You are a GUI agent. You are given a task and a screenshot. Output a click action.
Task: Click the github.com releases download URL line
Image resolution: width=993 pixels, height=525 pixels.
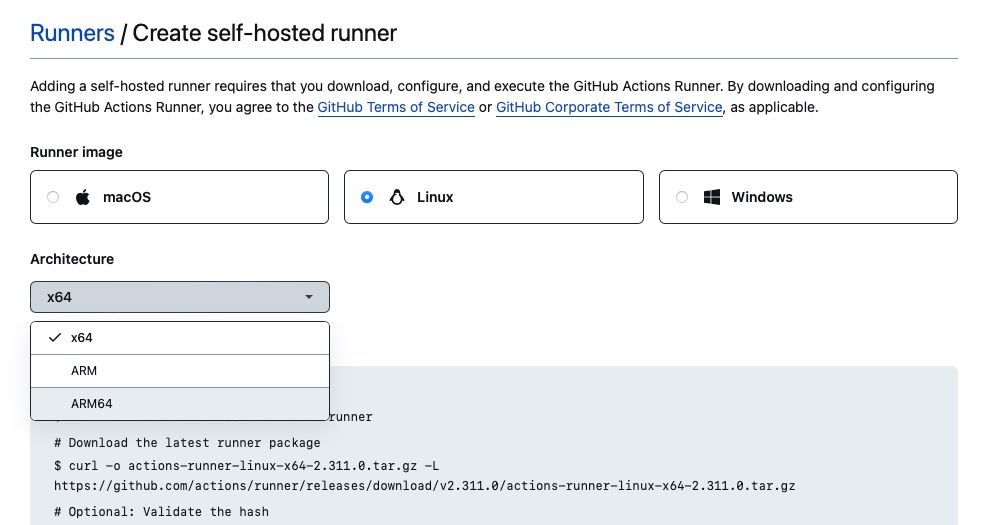tap(424, 486)
